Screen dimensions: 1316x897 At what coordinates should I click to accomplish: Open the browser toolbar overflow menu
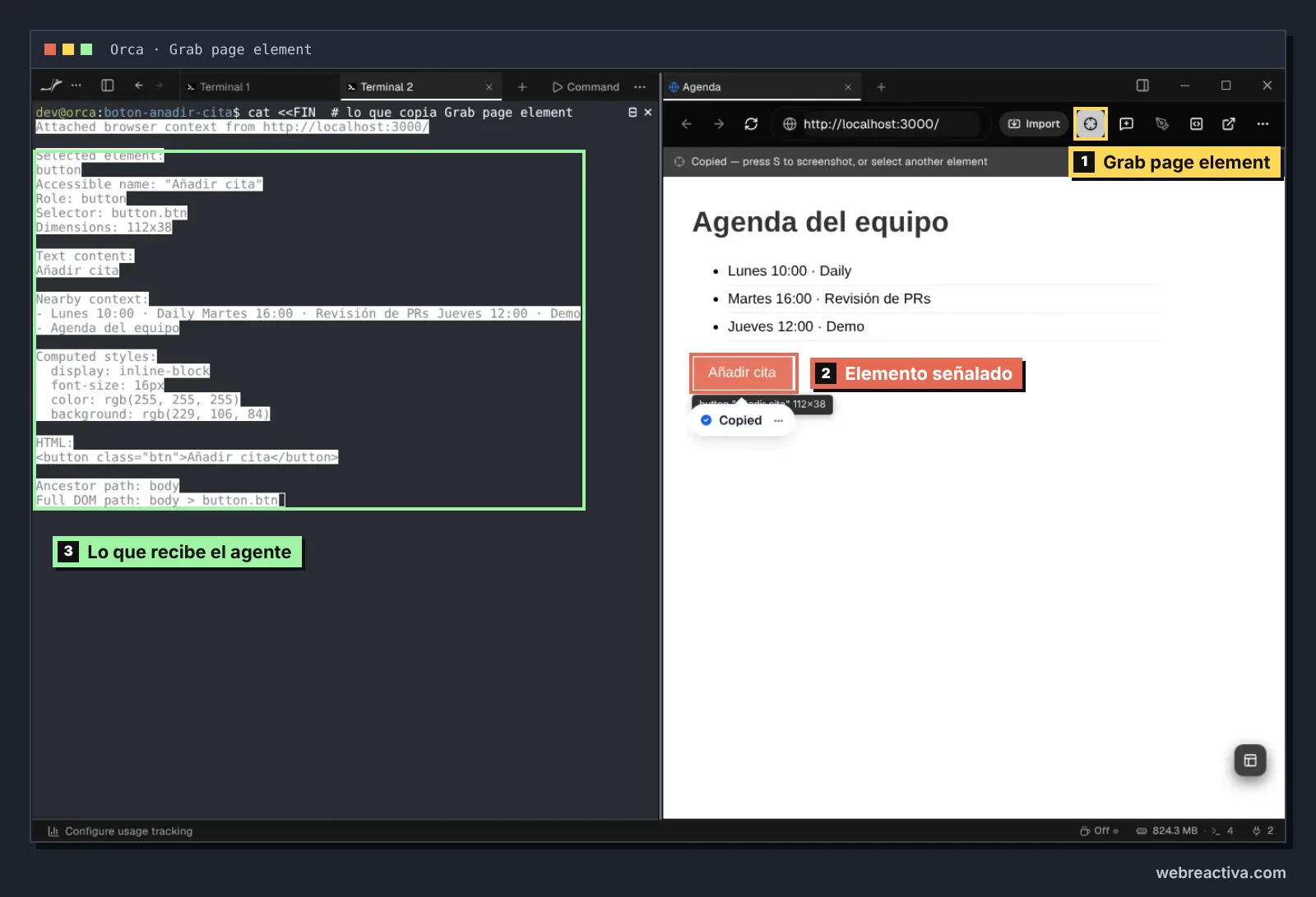pos(1263,124)
